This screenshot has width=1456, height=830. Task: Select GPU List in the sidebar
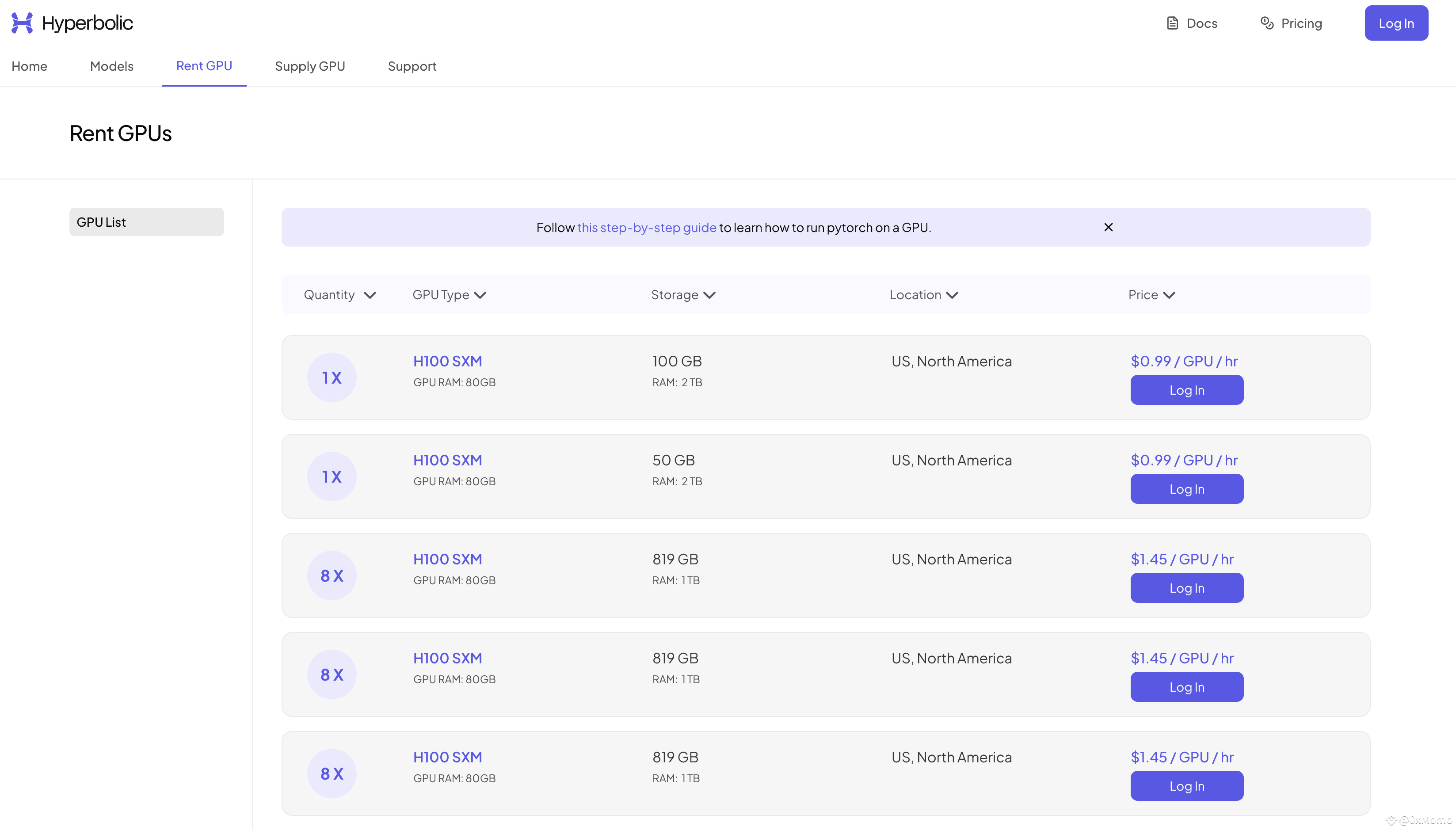(x=146, y=222)
